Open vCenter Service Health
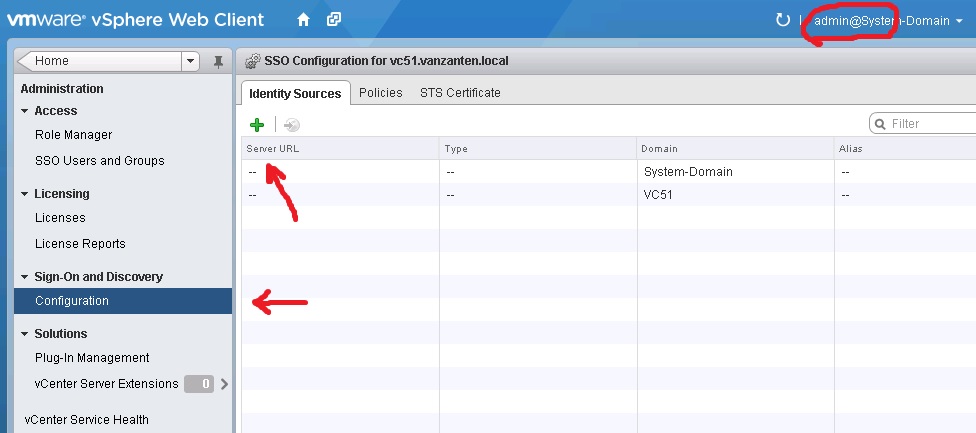 (x=87, y=420)
